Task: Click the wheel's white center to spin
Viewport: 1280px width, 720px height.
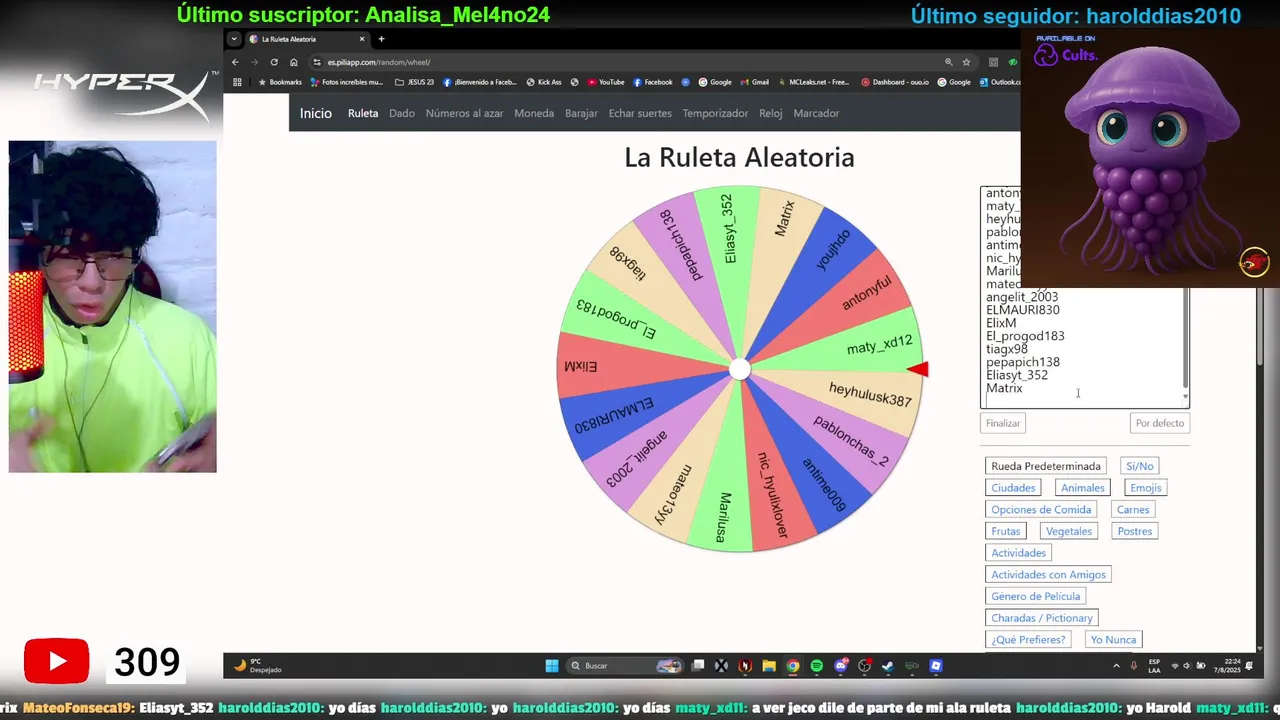Action: 739,369
